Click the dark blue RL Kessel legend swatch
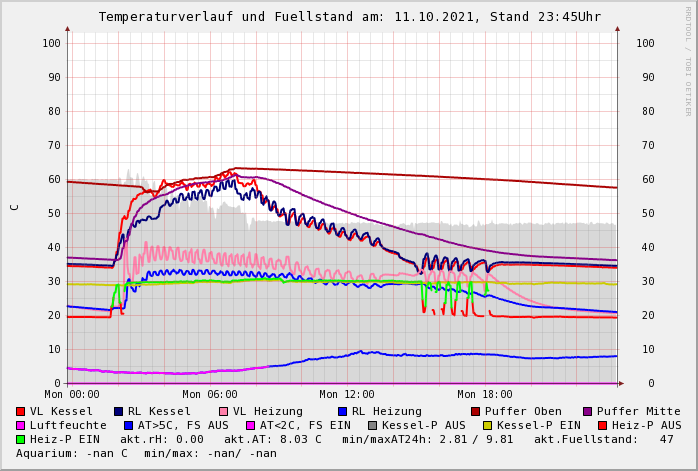The image size is (698, 471). (119, 412)
